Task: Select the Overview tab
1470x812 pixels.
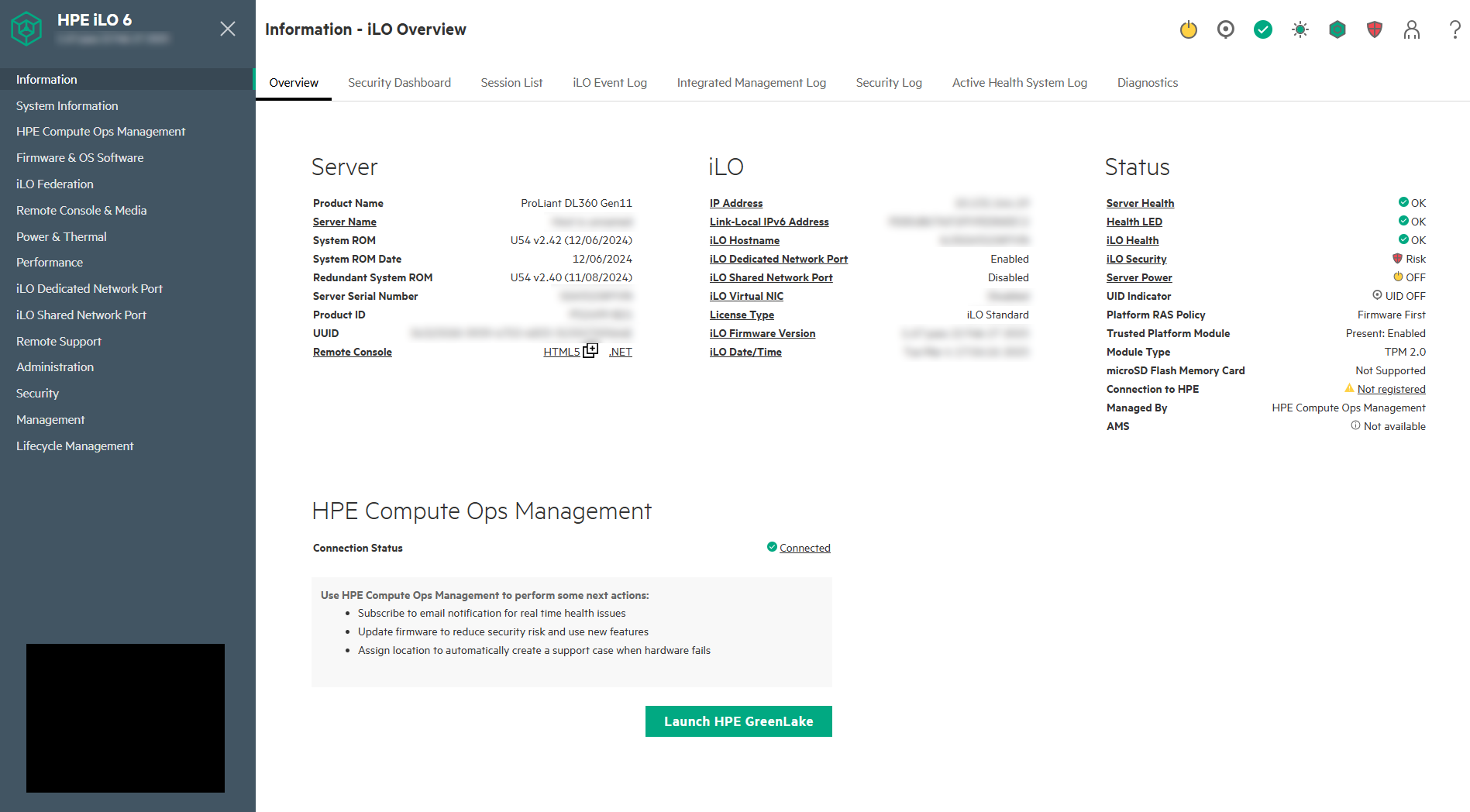Action: [294, 83]
